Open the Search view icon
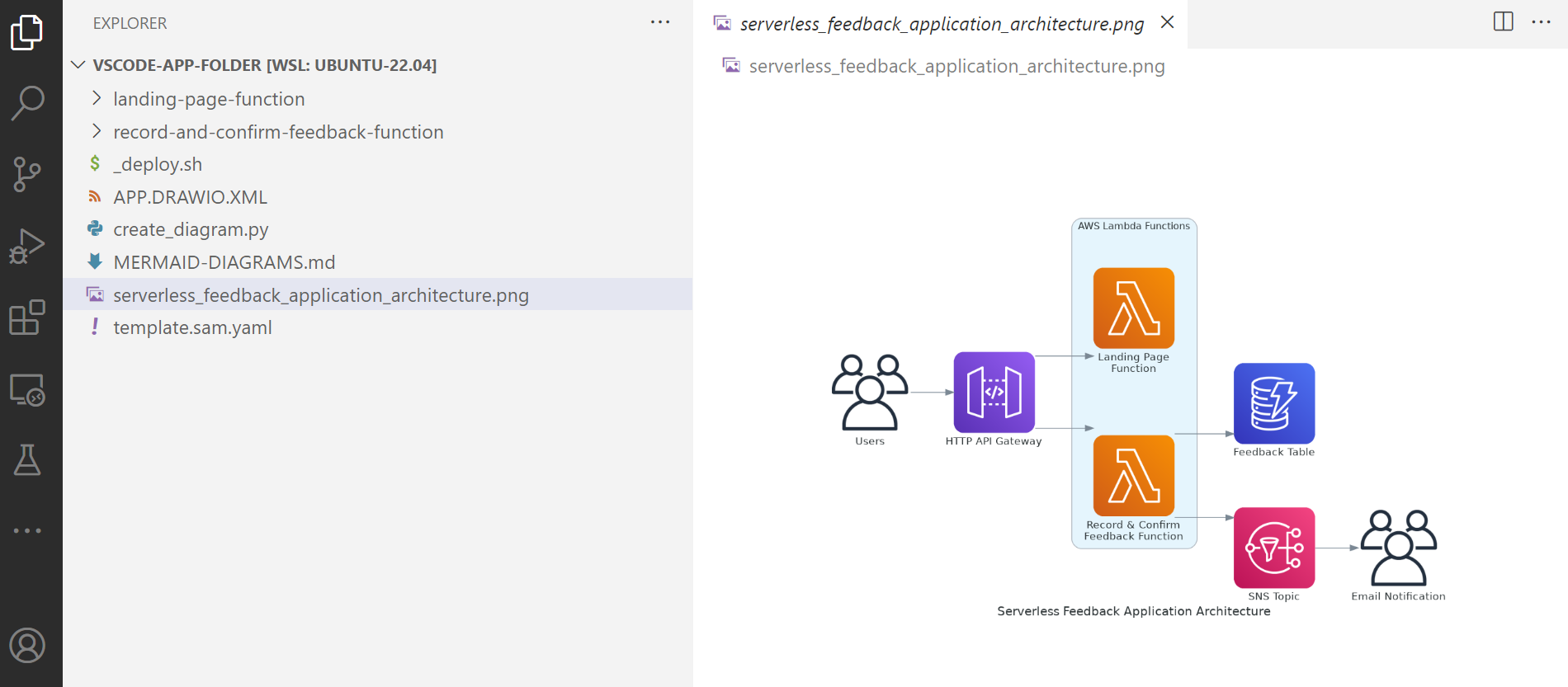This screenshot has width=1568, height=687. tap(27, 103)
